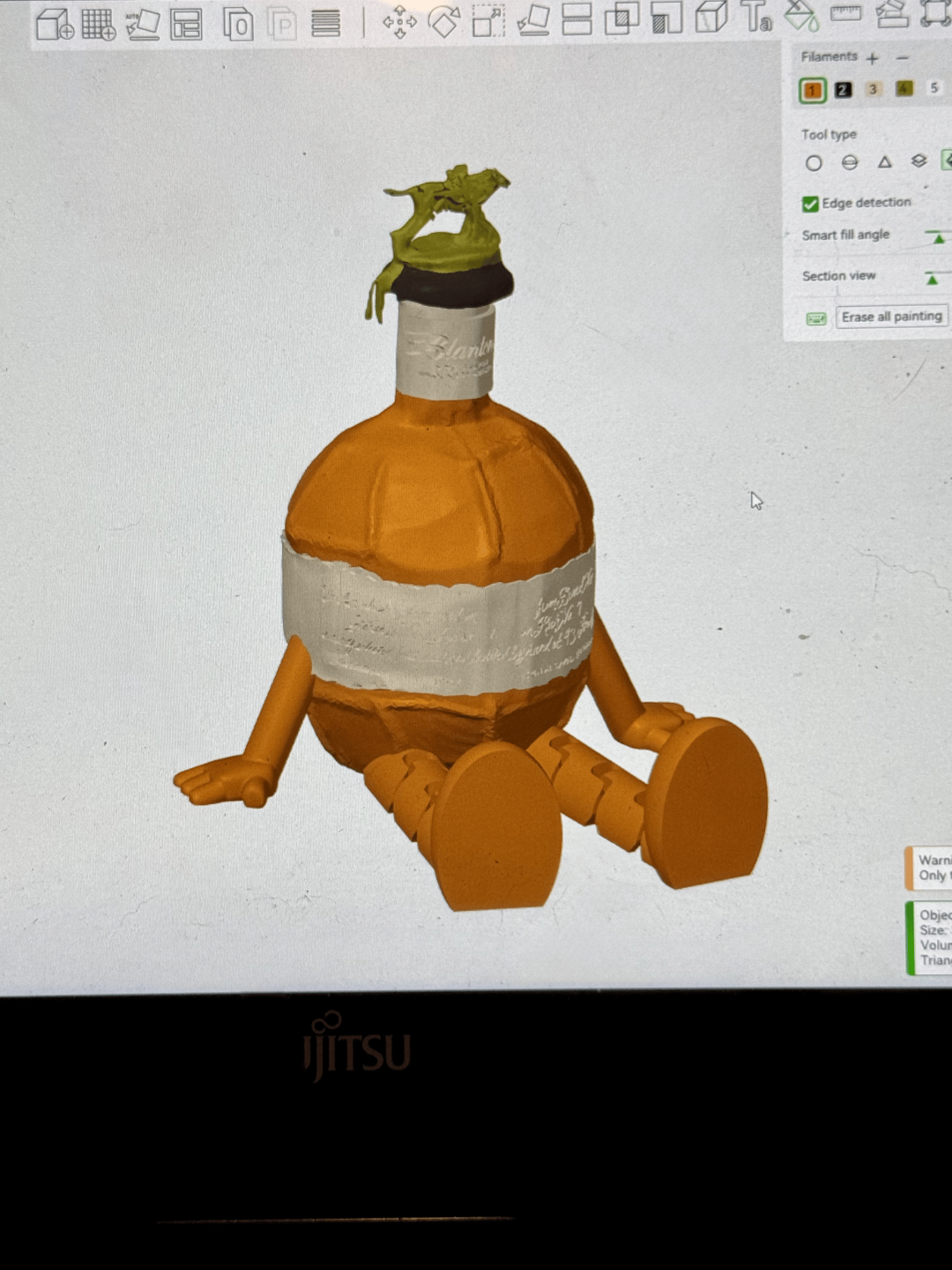Open the Assemble tool icon
The image size is (952, 1270).
(891, 12)
